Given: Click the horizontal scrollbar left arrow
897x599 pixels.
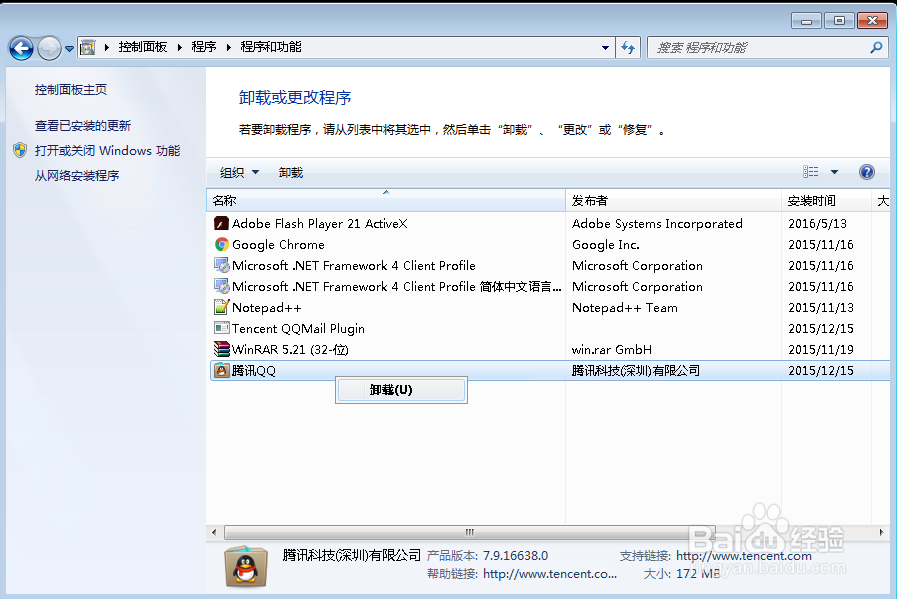Looking at the screenshot, I should [x=215, y=532].
